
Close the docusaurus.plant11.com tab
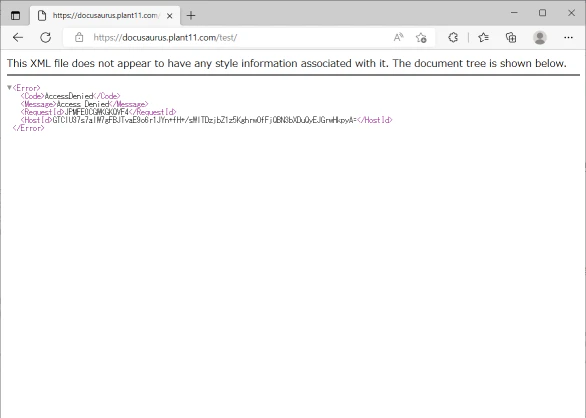click(x=170, y=16)
